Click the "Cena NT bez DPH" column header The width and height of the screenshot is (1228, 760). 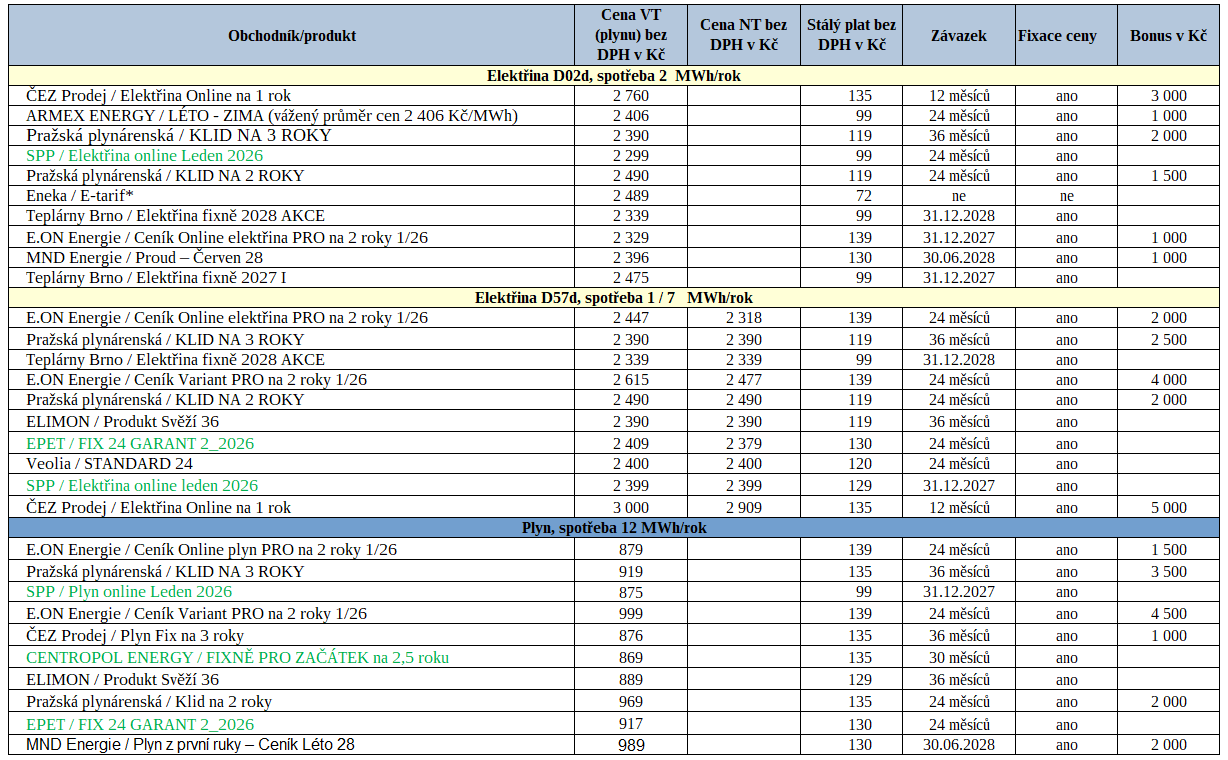(743, 35)
